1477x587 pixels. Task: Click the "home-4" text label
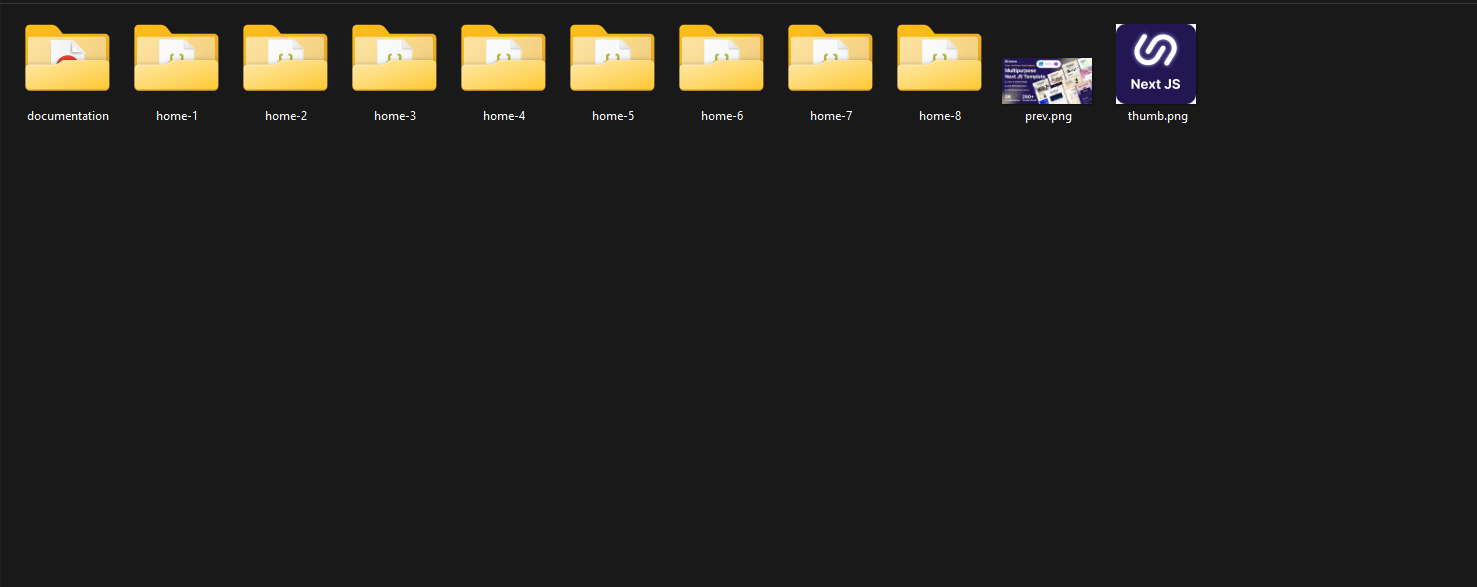pos(504,116)
